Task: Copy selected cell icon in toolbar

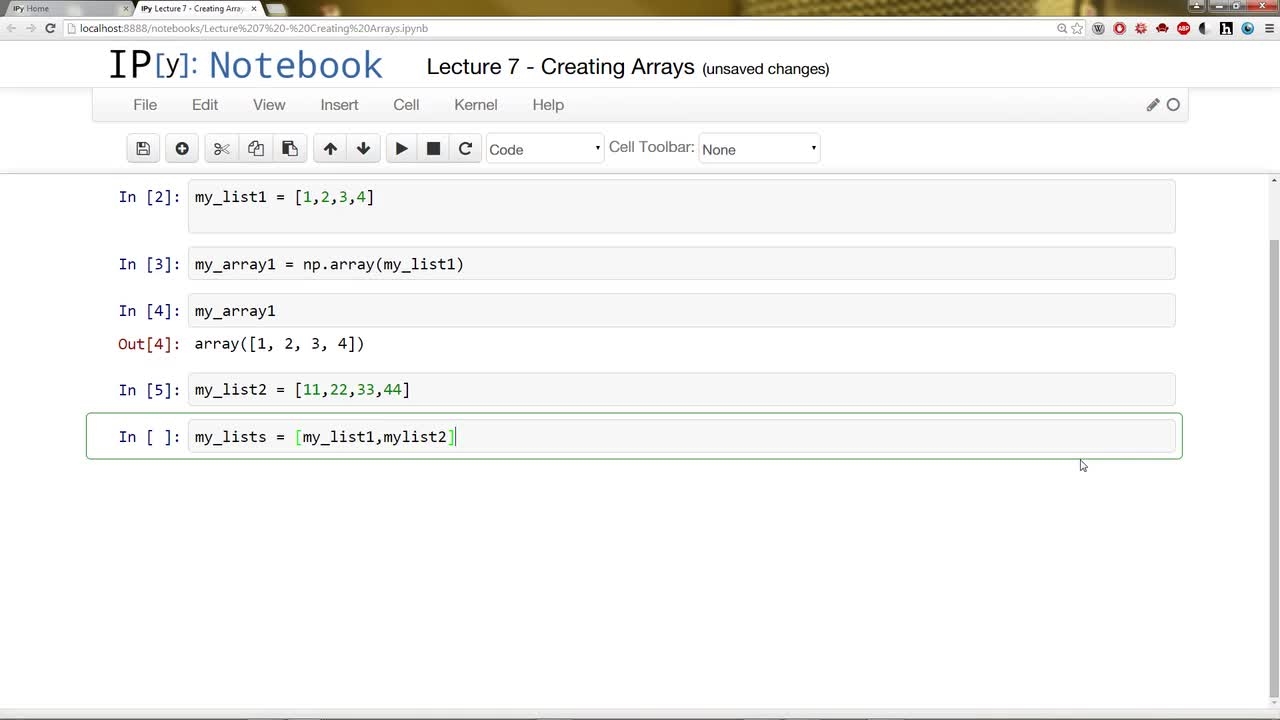Action: pos(256,149)
